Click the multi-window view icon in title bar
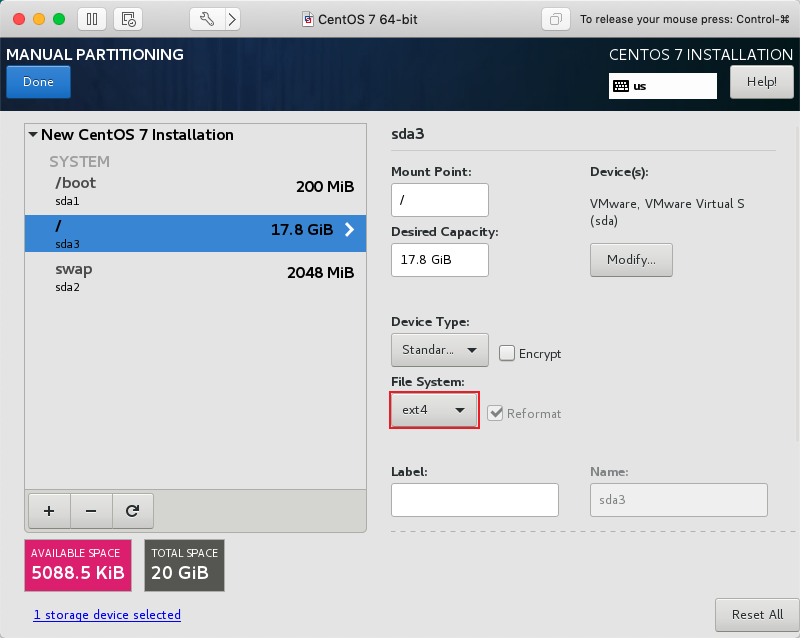The width and height of the screenshot is (800, 638). click(x=556, y=19)
